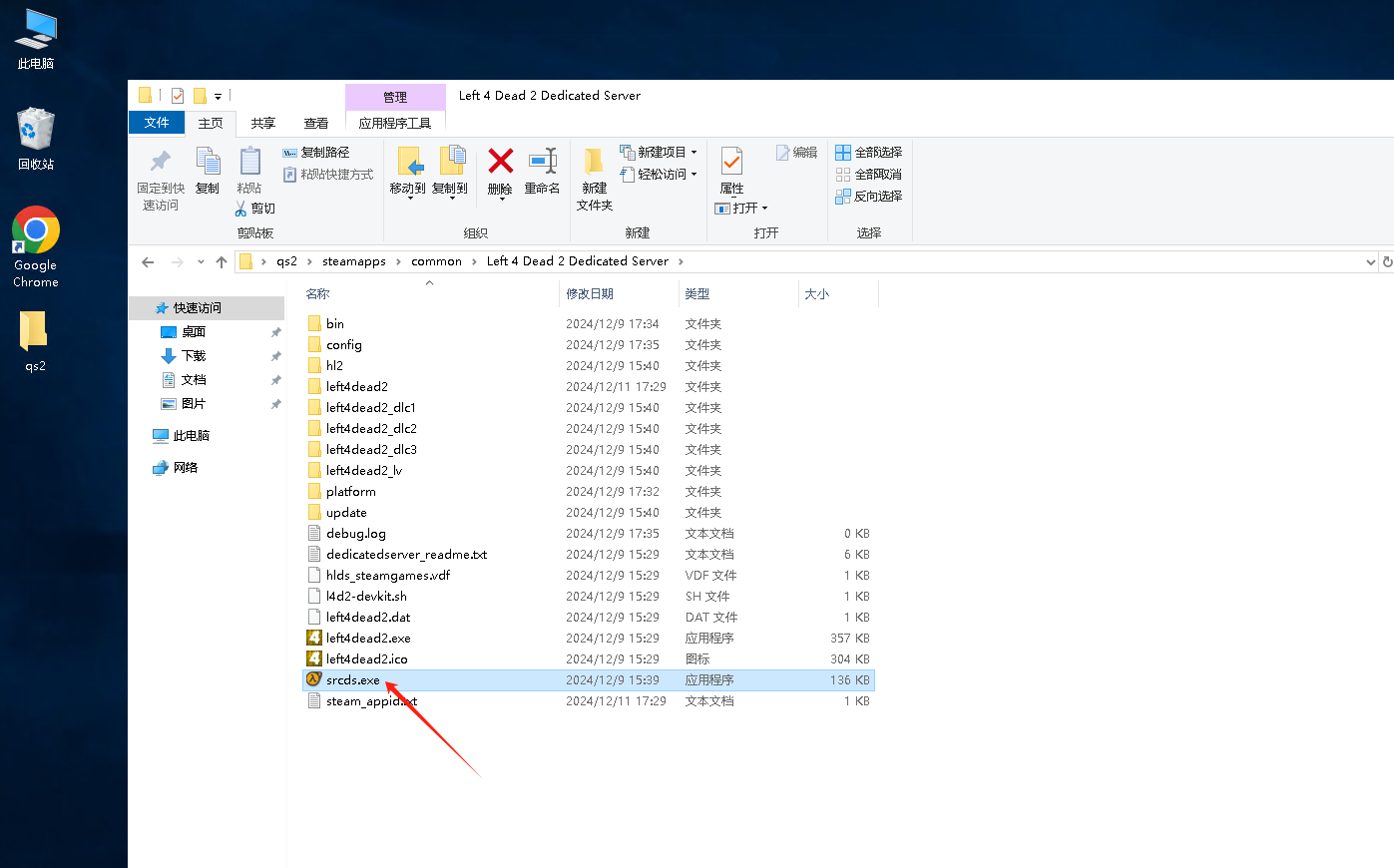This screenshot has height=868, width=1394.
Task: Click the left4dead2.exe file icon
Action: (x=314, y=638)
